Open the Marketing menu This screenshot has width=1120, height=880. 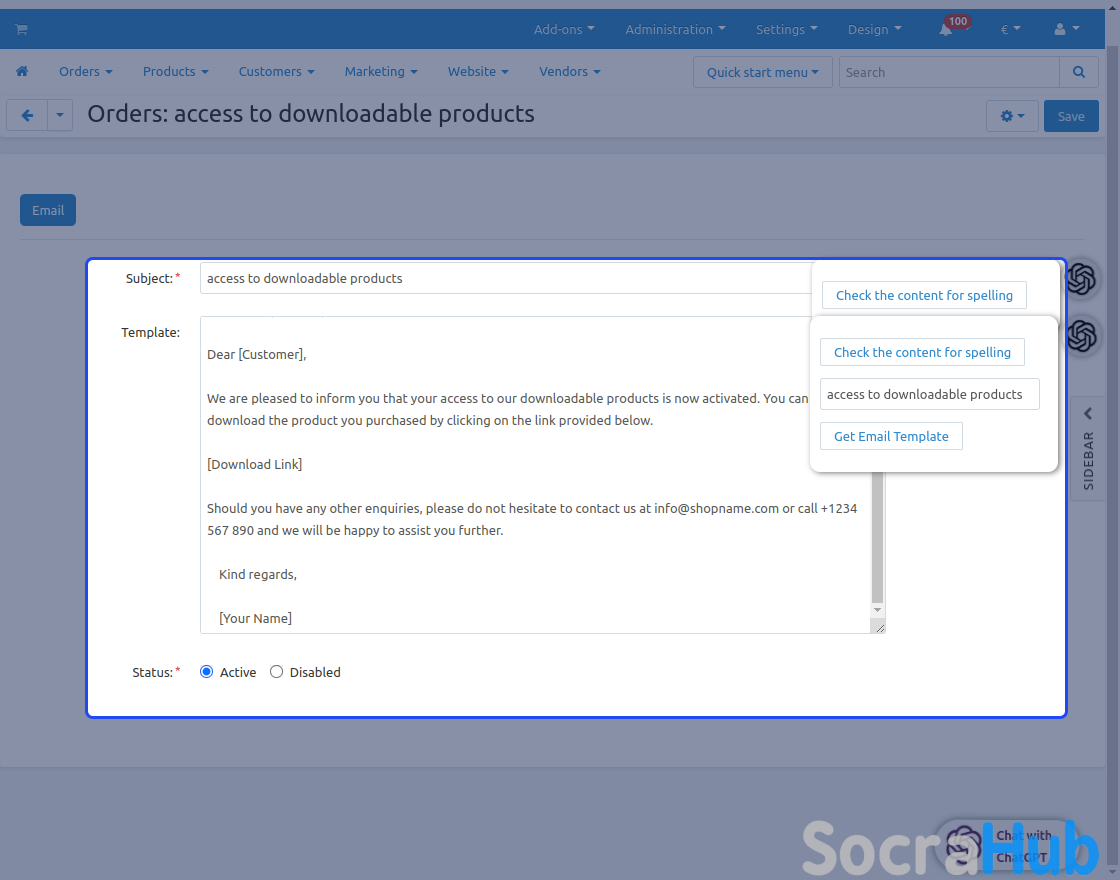point(381,71)
